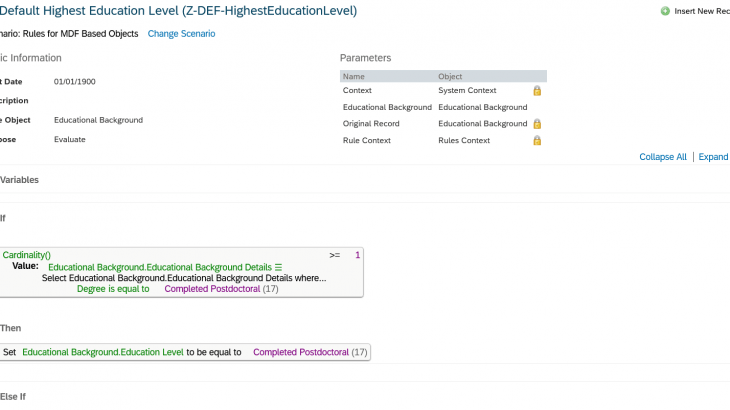Viewport: 730px width, 410px height.
Task: Expand the Else If section
Action: [x=13, y=397]
